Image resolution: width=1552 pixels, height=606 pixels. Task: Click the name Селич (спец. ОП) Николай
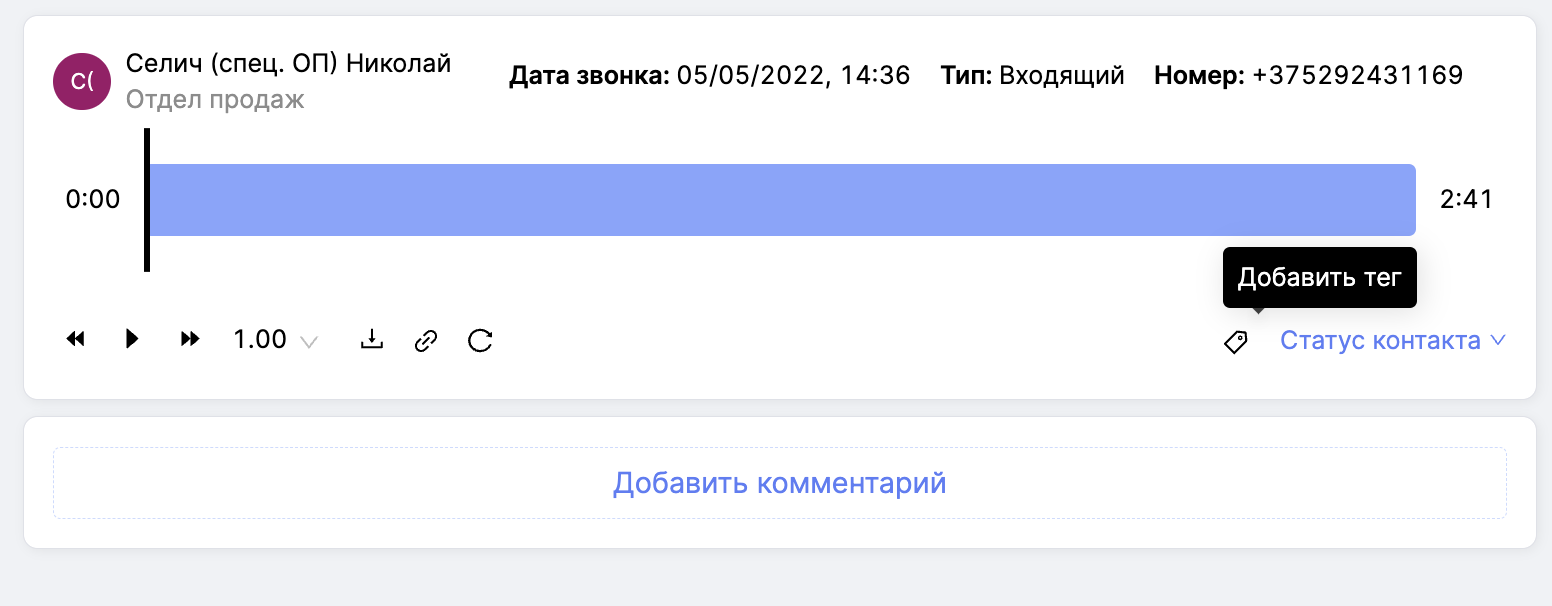(x=288, y=64)
